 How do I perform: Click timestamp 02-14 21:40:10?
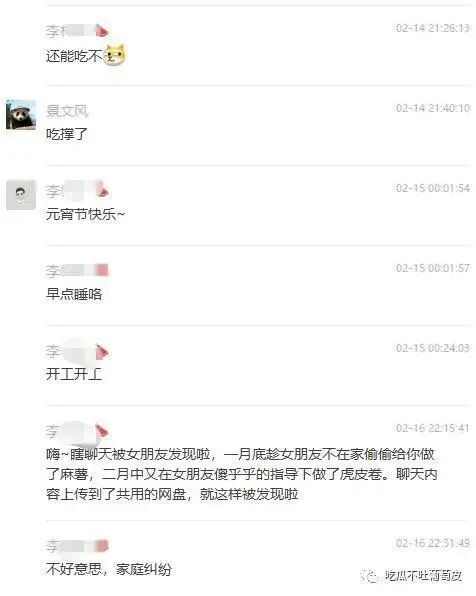[x=433, y=108]
